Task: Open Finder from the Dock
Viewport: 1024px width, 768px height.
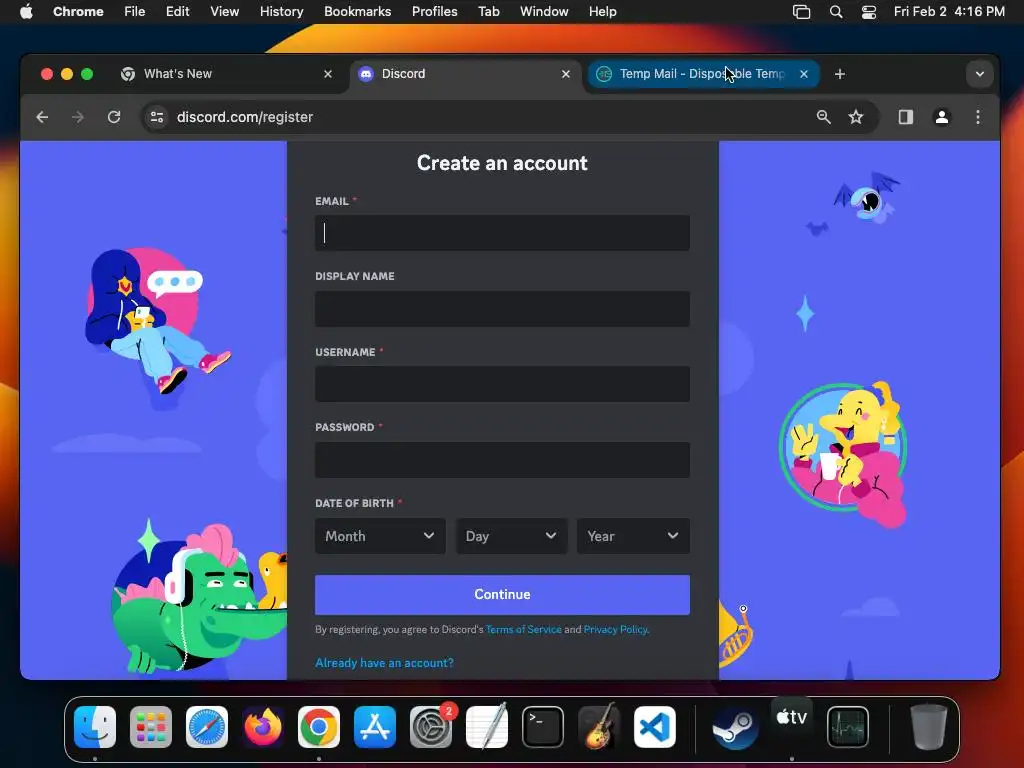Action: pyautogui.click(x=95, y=727)
